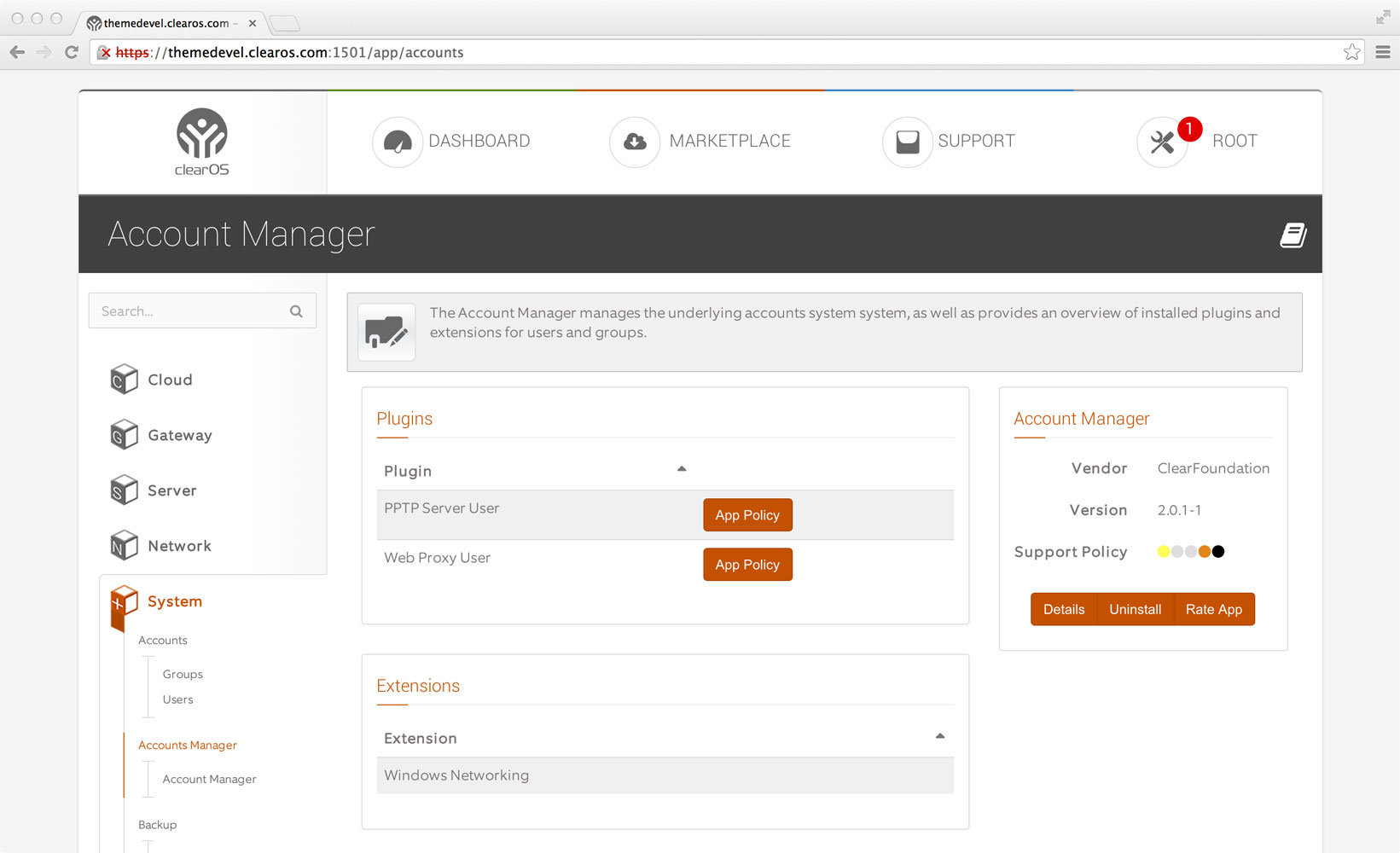Open the Users page in sidebar
Image resolution: width=1400 pixels, height=853 pixels.
pos(178,699)
